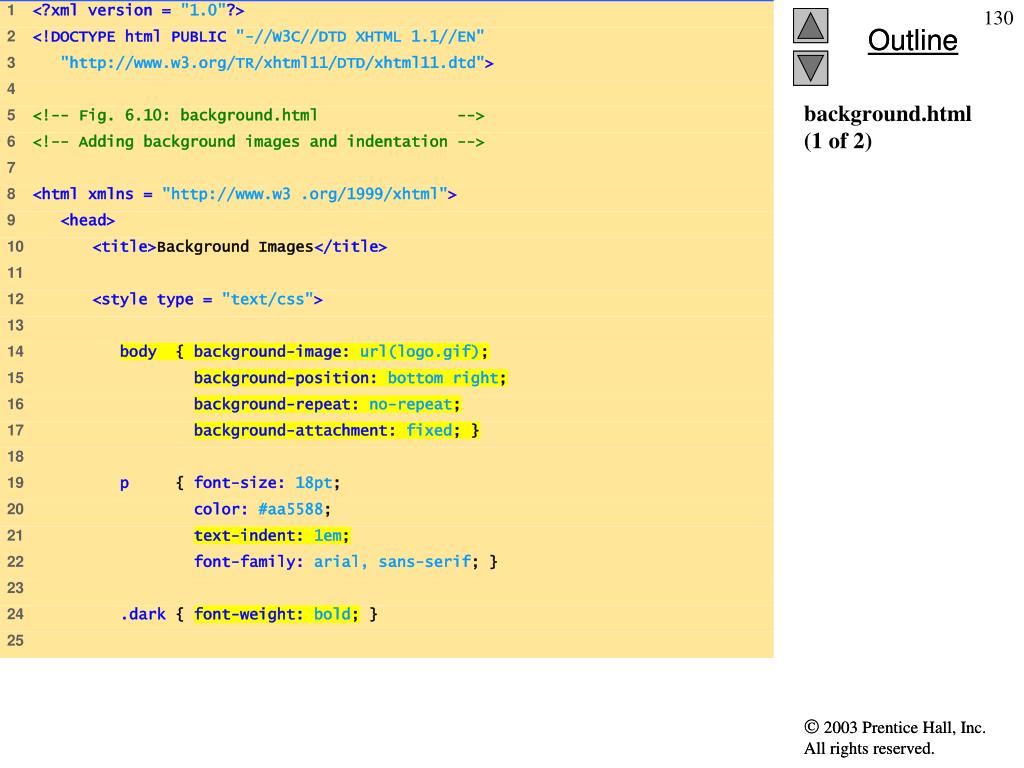The width and height of the screenshot is (1024, 768).
Task: Select background-position bottom right rule
Action: point(350,377)
